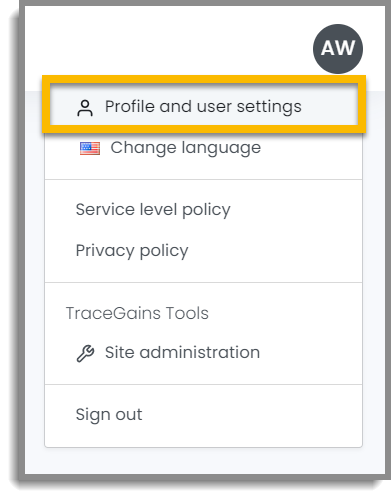391x499 pixels.
Task: Choose Sign out
Action: [x=109, y=415]
